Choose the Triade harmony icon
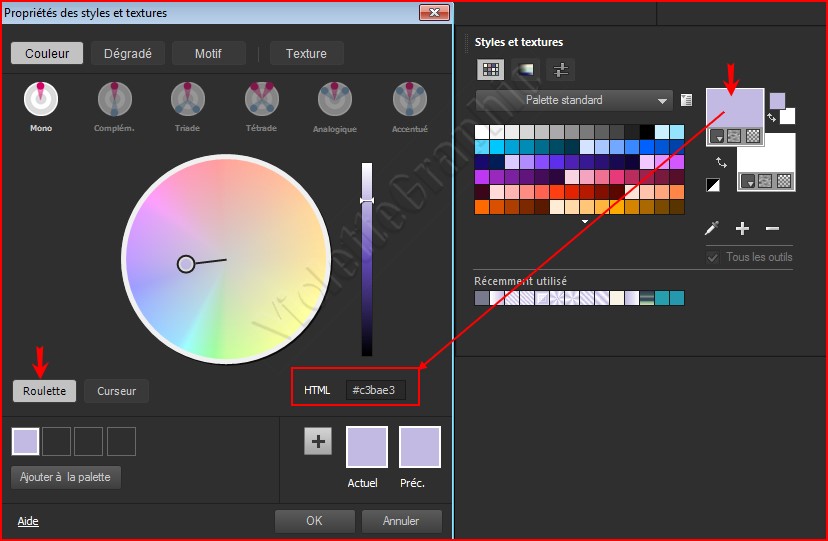 (187, 99)
